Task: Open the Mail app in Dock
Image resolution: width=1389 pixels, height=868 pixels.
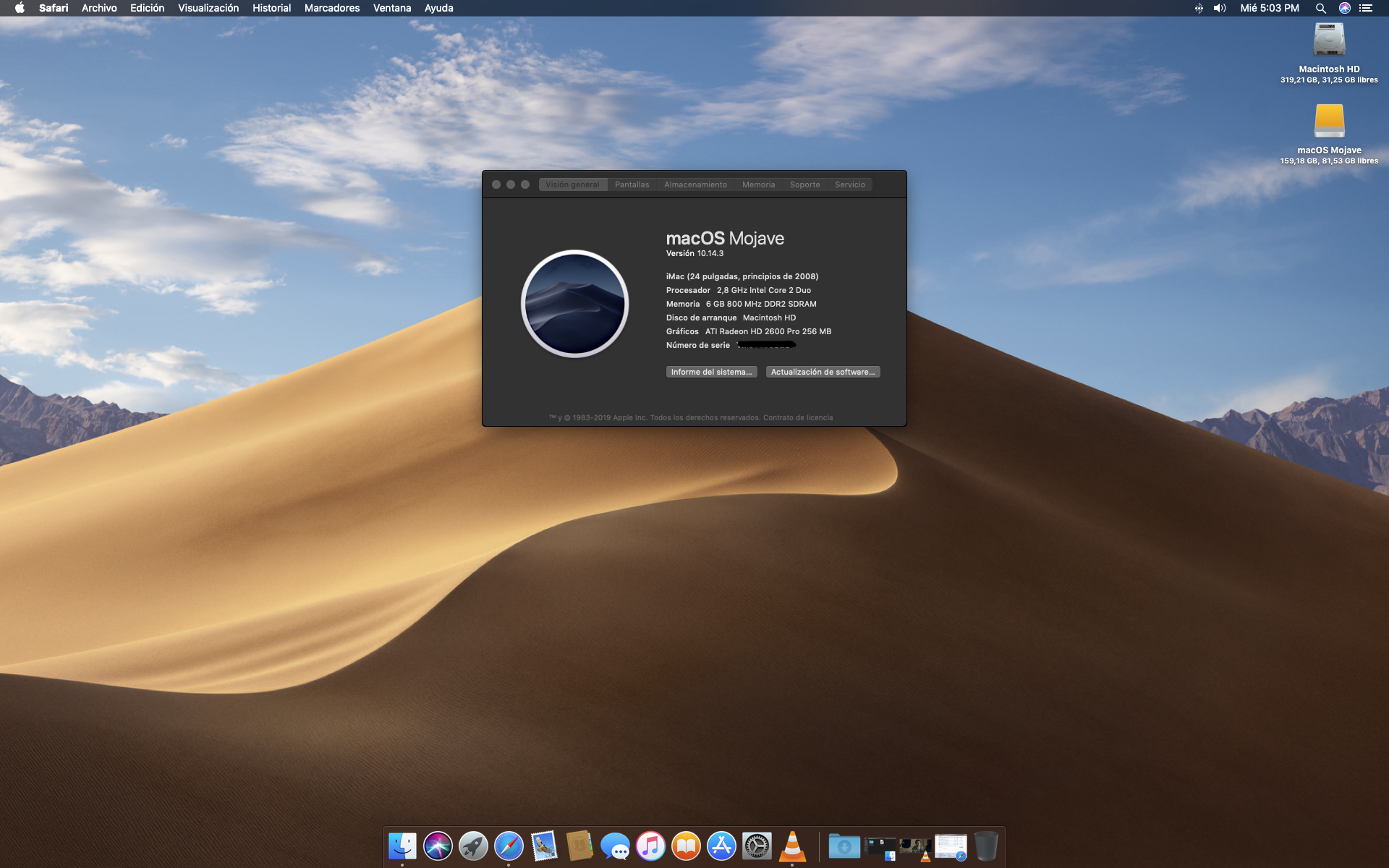Action: click(x=544, y=846)
